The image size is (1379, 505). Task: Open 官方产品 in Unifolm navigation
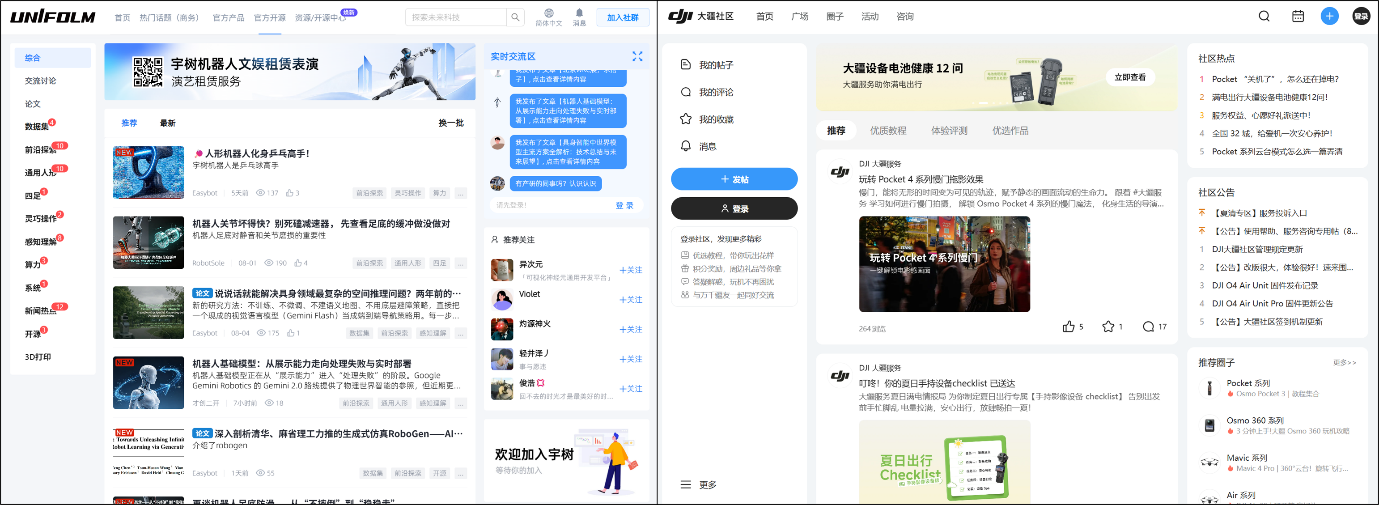(x=227, y=18)
